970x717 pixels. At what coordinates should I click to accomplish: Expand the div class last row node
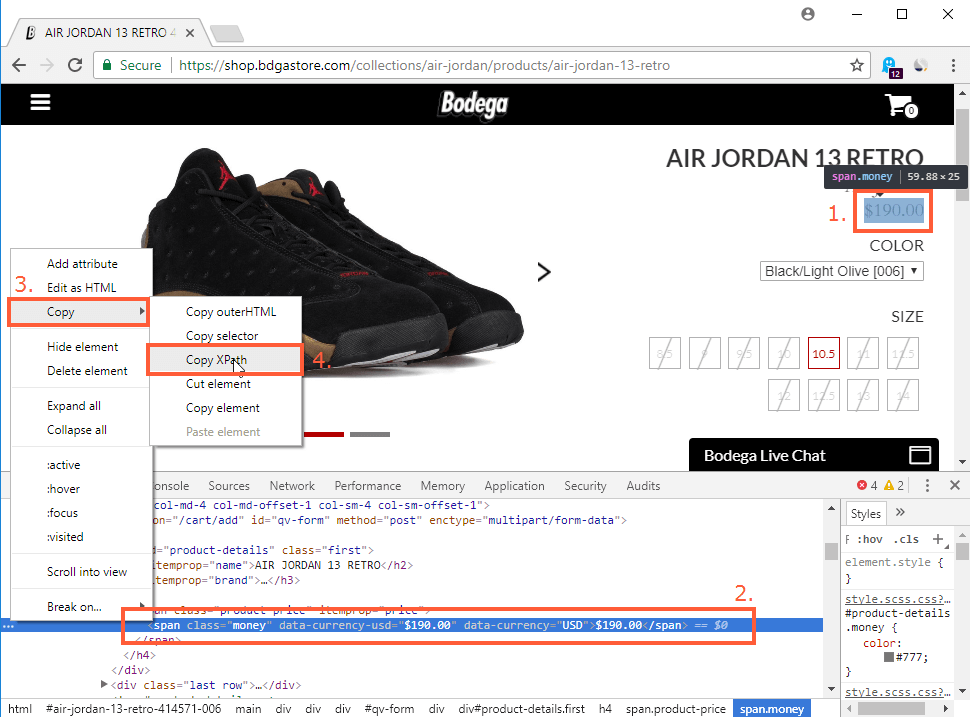tap(104, 684)
